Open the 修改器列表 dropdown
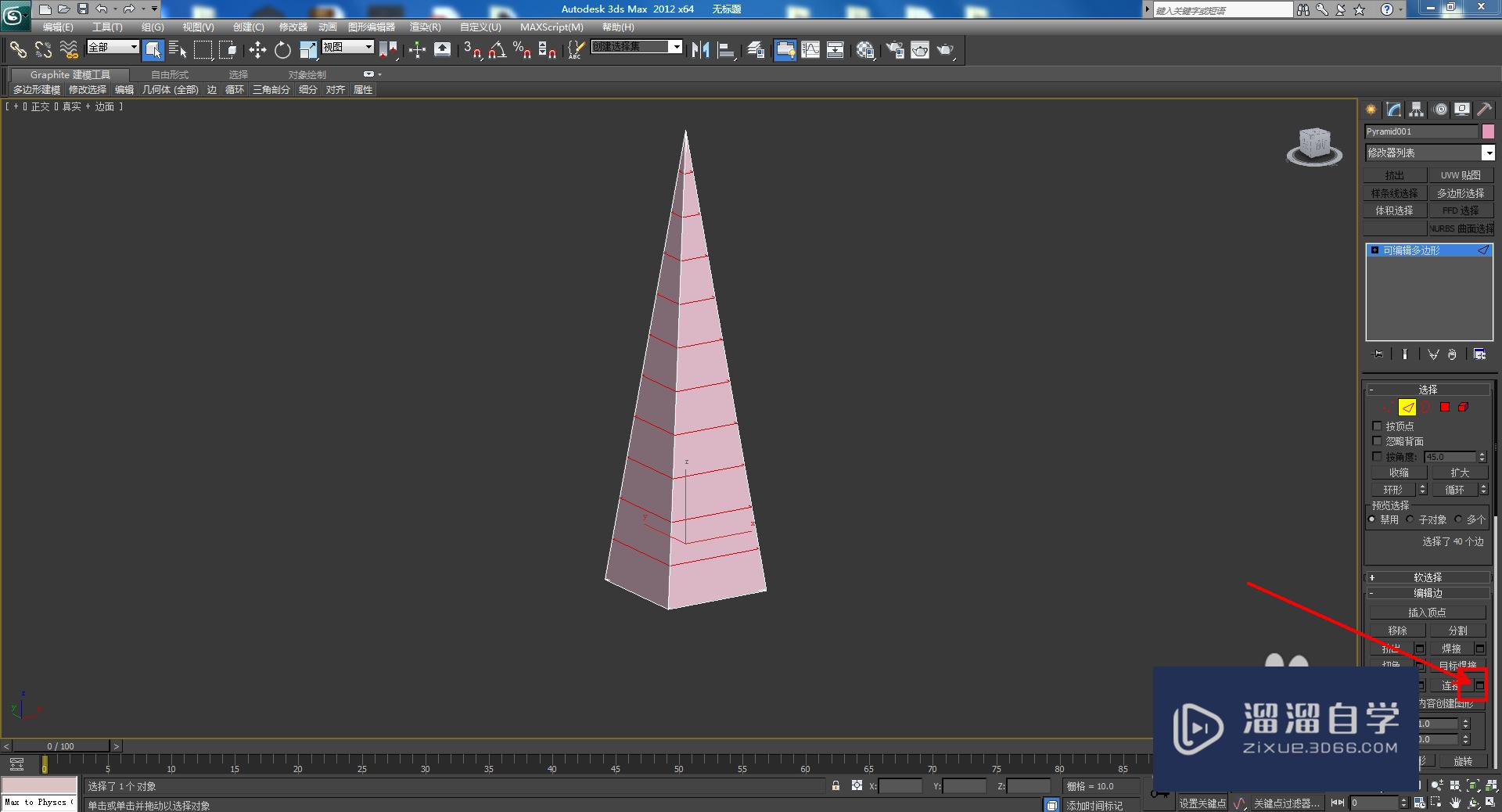 click(x=1429, y=153)
